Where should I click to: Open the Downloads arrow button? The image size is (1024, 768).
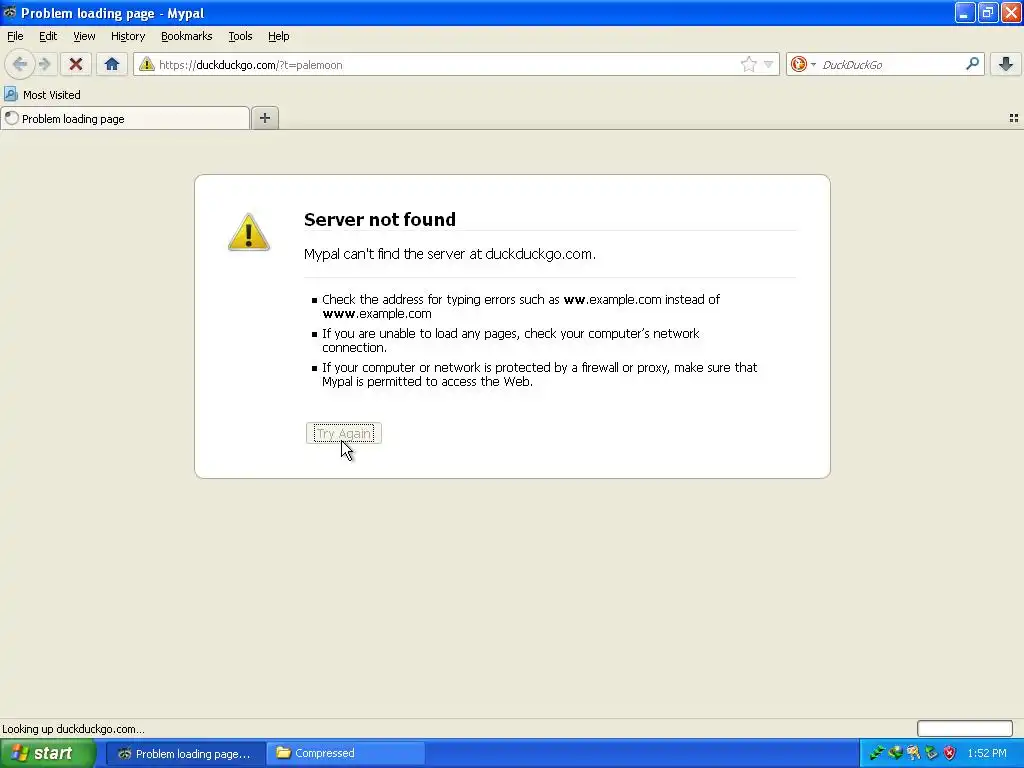click(1006, 64)
